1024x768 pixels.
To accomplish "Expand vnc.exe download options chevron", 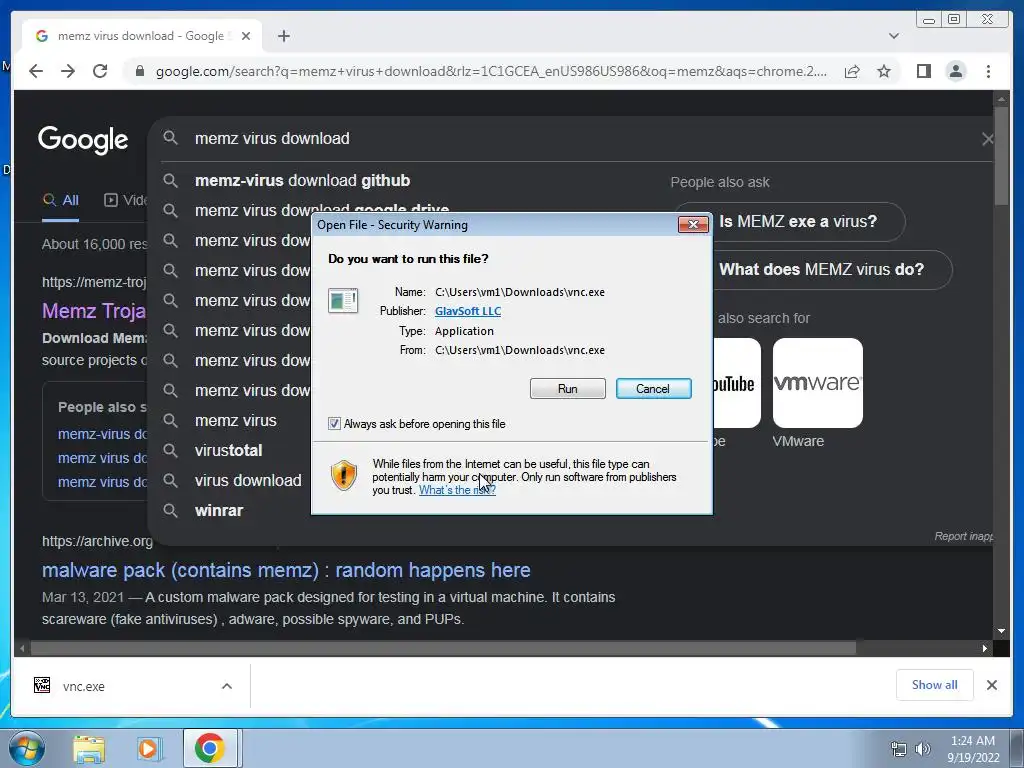I will pos(227,686).
